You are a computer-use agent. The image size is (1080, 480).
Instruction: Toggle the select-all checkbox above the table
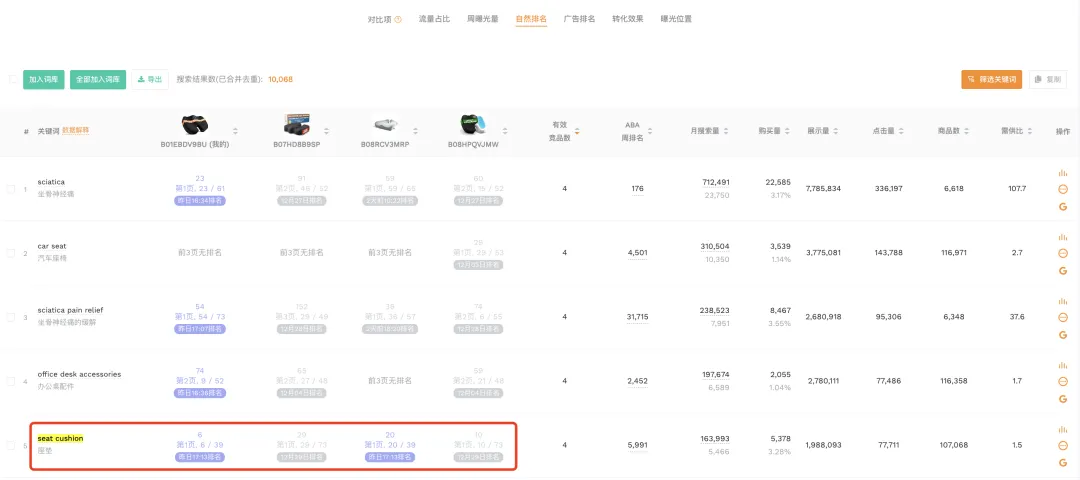pyautogui.click(x=12, y=79)
